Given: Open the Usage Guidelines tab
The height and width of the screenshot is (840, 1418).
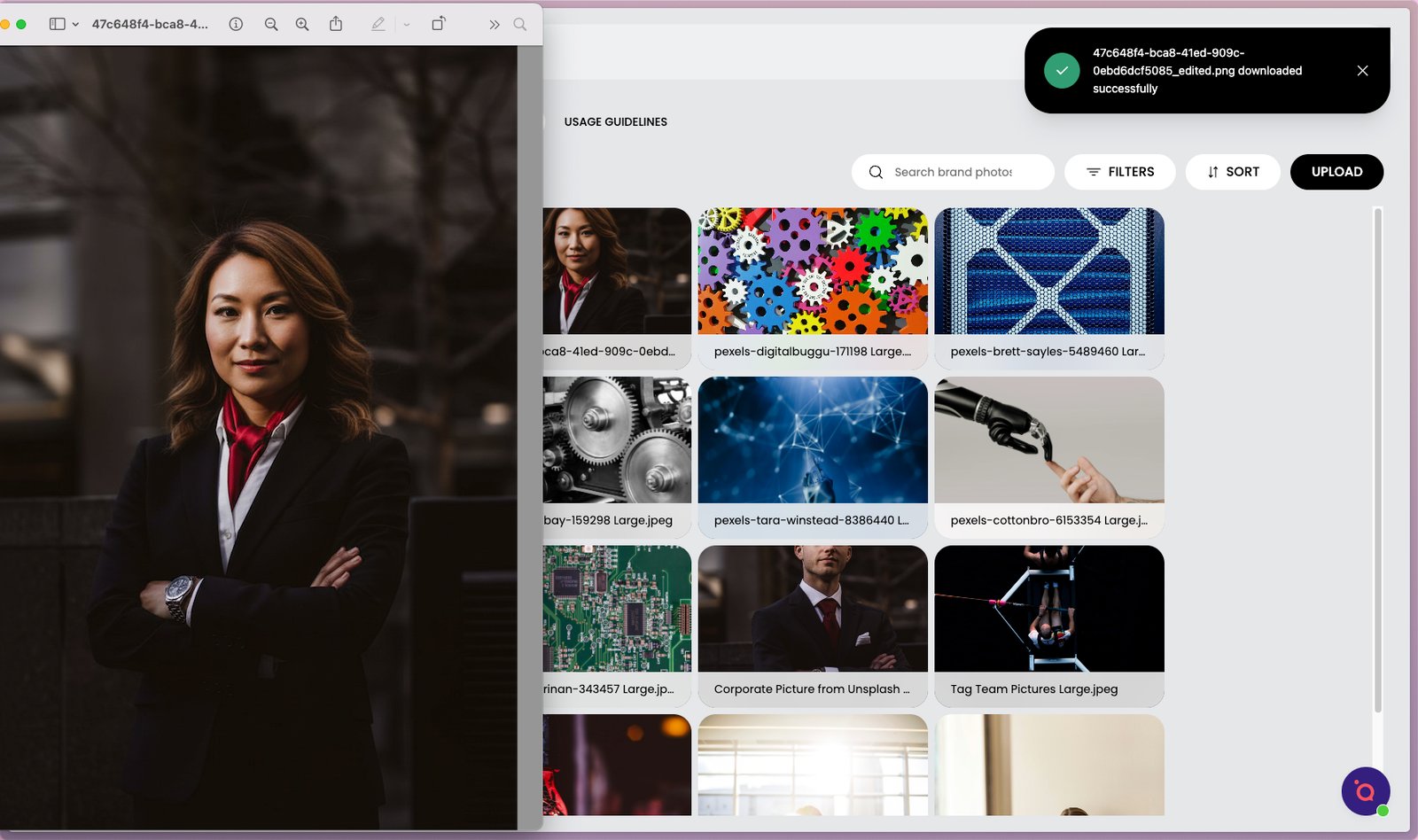Looking at the screenshot, I should pos(615,121).
